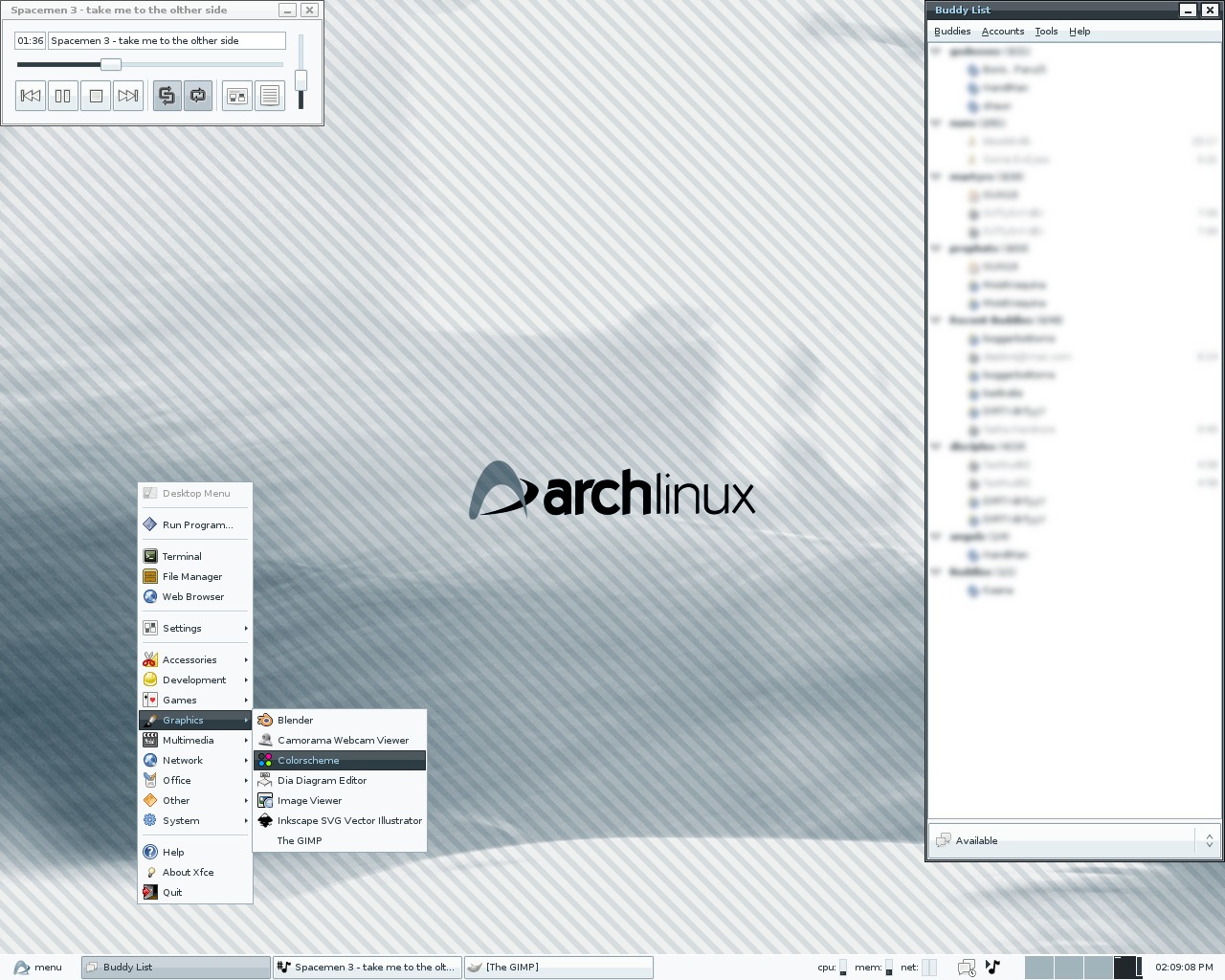The image size is (1225, 980).
Task: Expand the Multimedia submenu
Action: [x=195, y=740]
